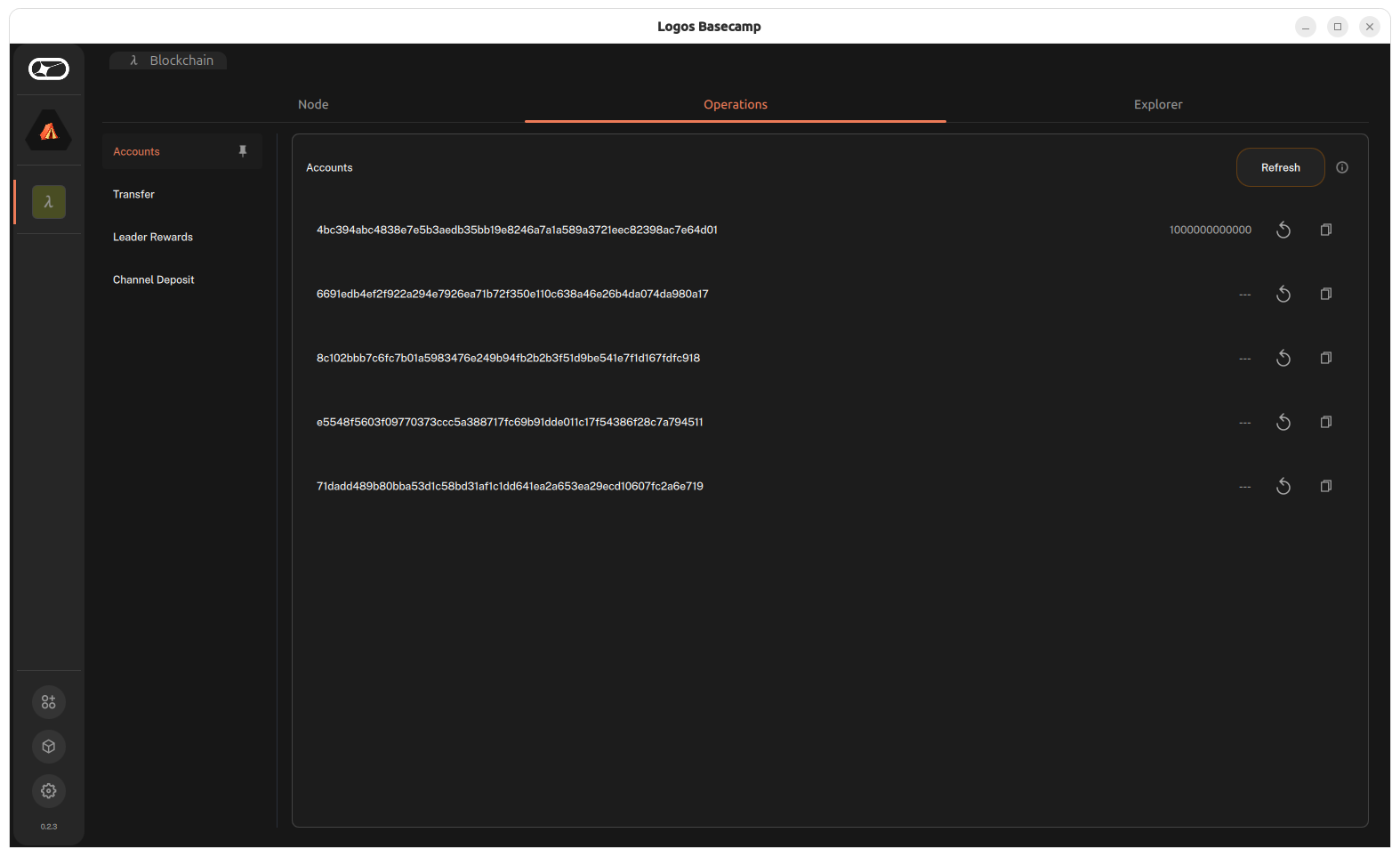Minimize the Logos Basecamp window
The height and width of the screenshot is (857, 1400).
coord(1306,27)
